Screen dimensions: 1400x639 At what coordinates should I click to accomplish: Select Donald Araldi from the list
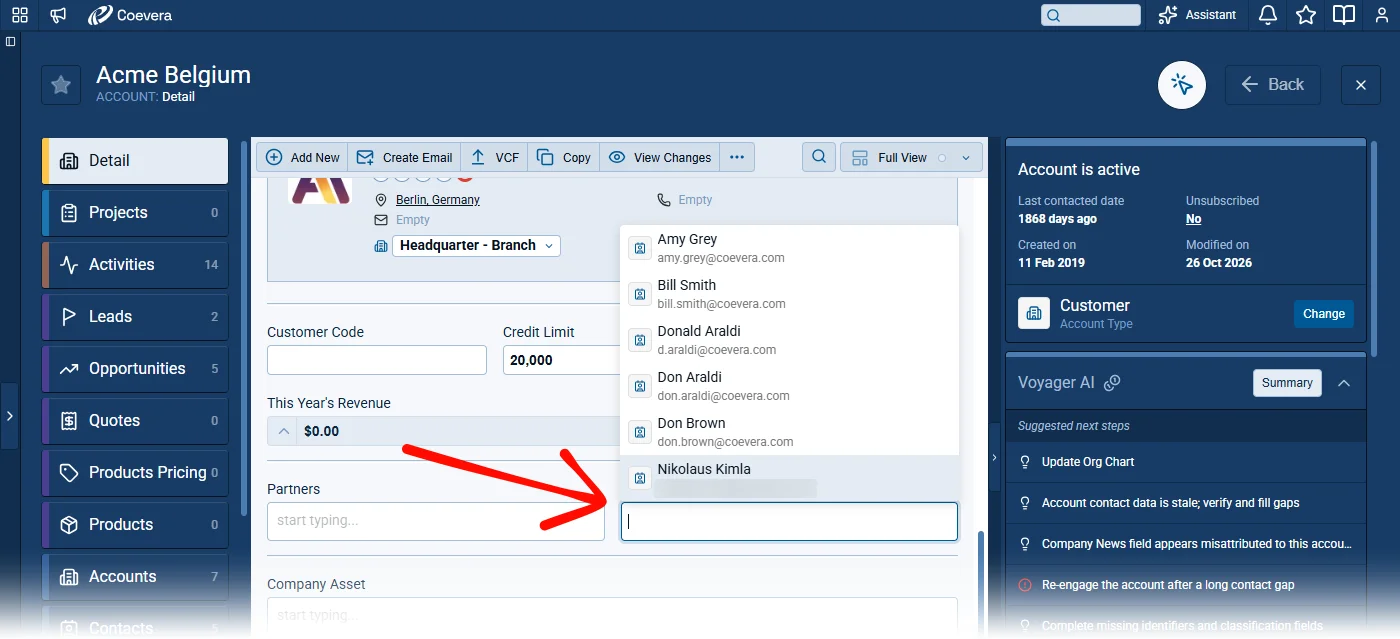(x=789, y=340)
